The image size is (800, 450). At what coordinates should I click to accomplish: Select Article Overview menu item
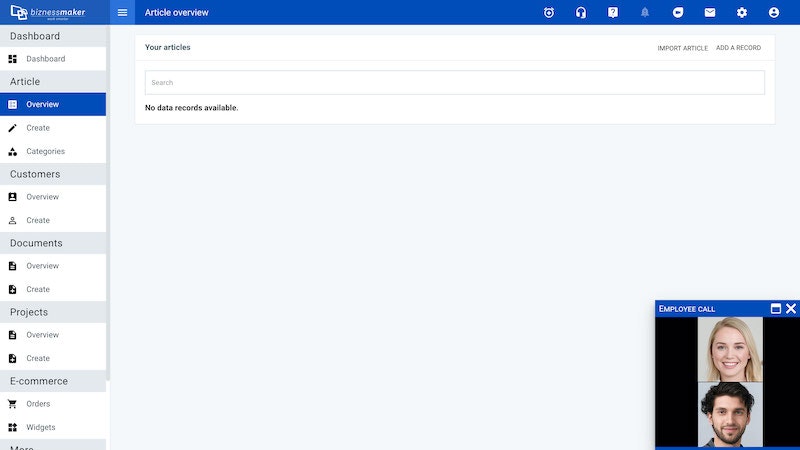point(53,104)
